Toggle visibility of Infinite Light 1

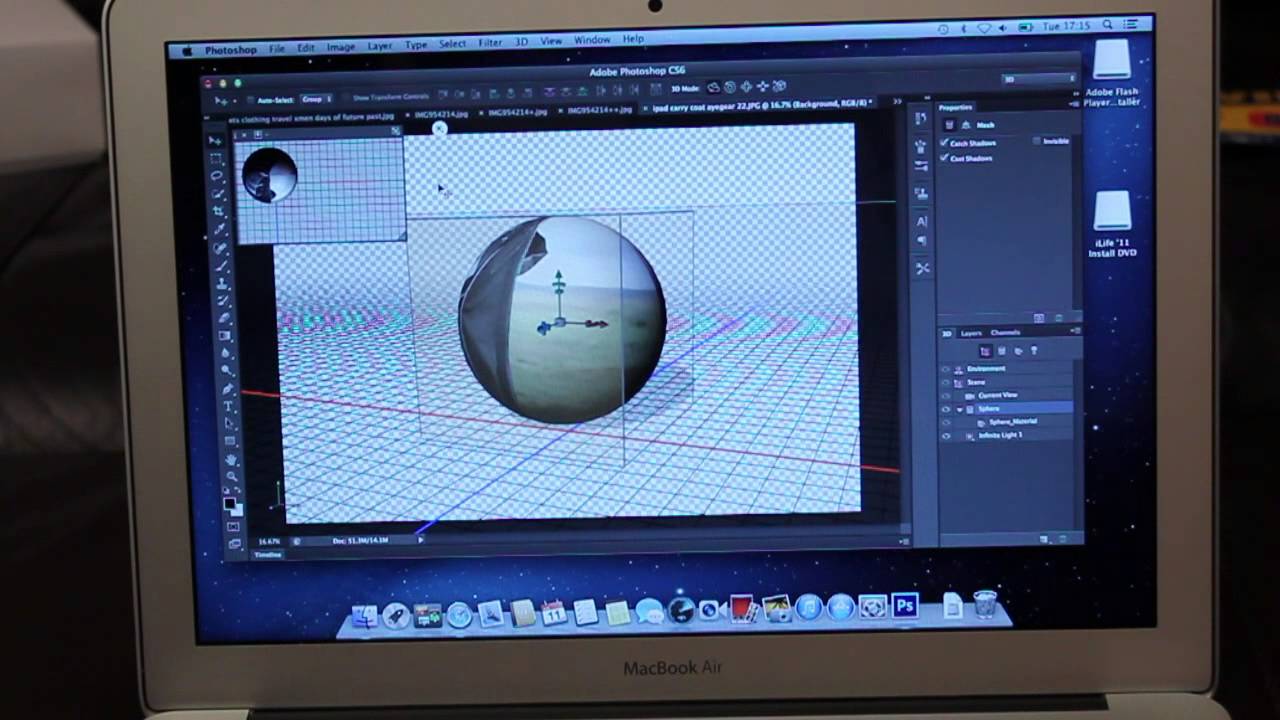pos(946,436)
